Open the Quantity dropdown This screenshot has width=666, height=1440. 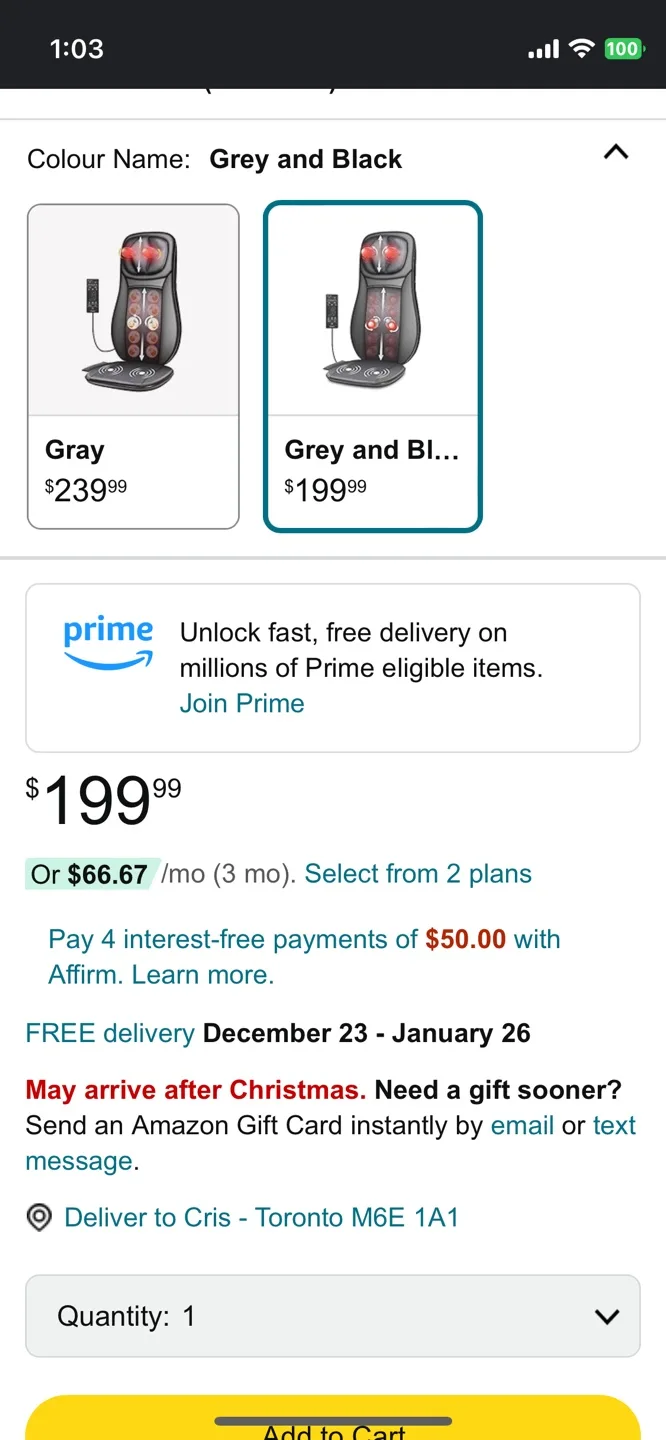click(x=333, y=1316)
